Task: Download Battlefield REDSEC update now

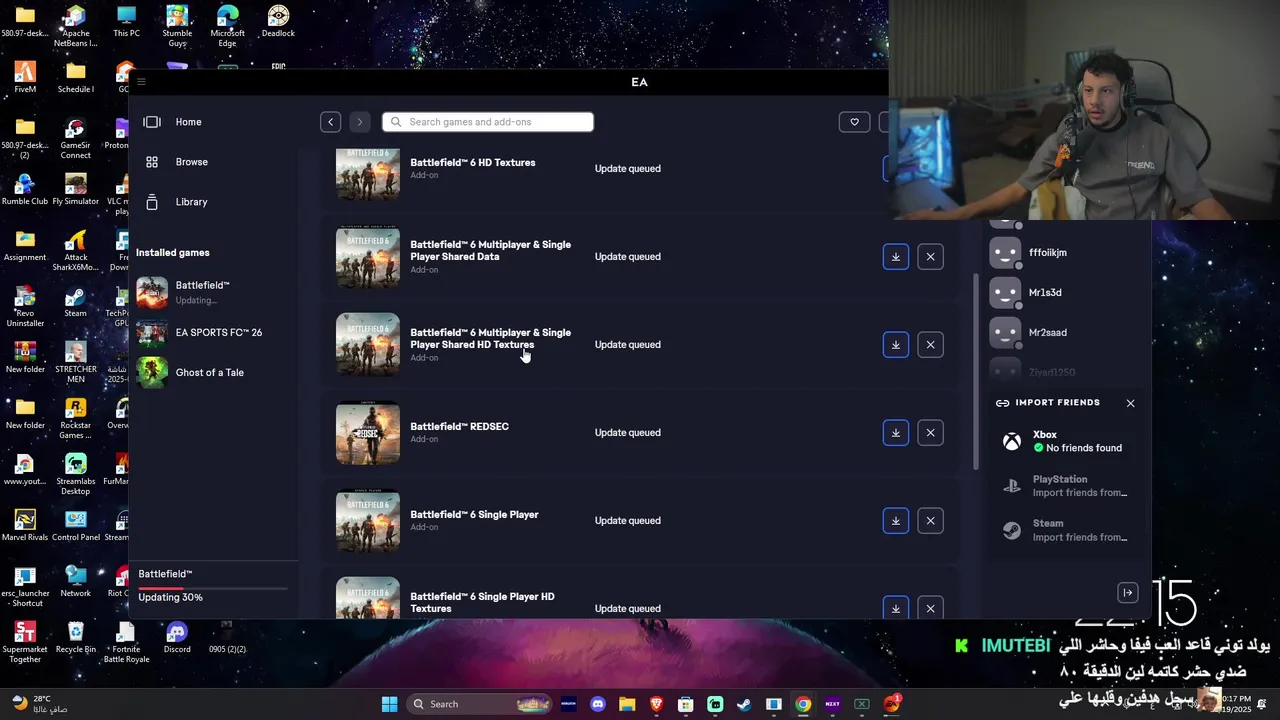Action: point(896,433)
